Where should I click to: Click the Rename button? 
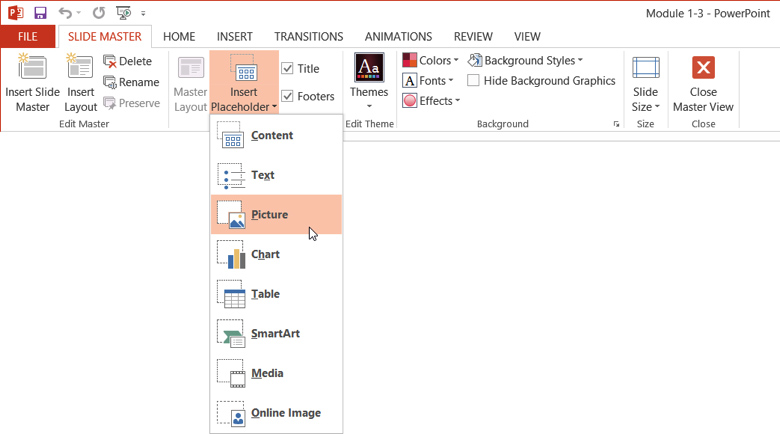click(131, 82)
